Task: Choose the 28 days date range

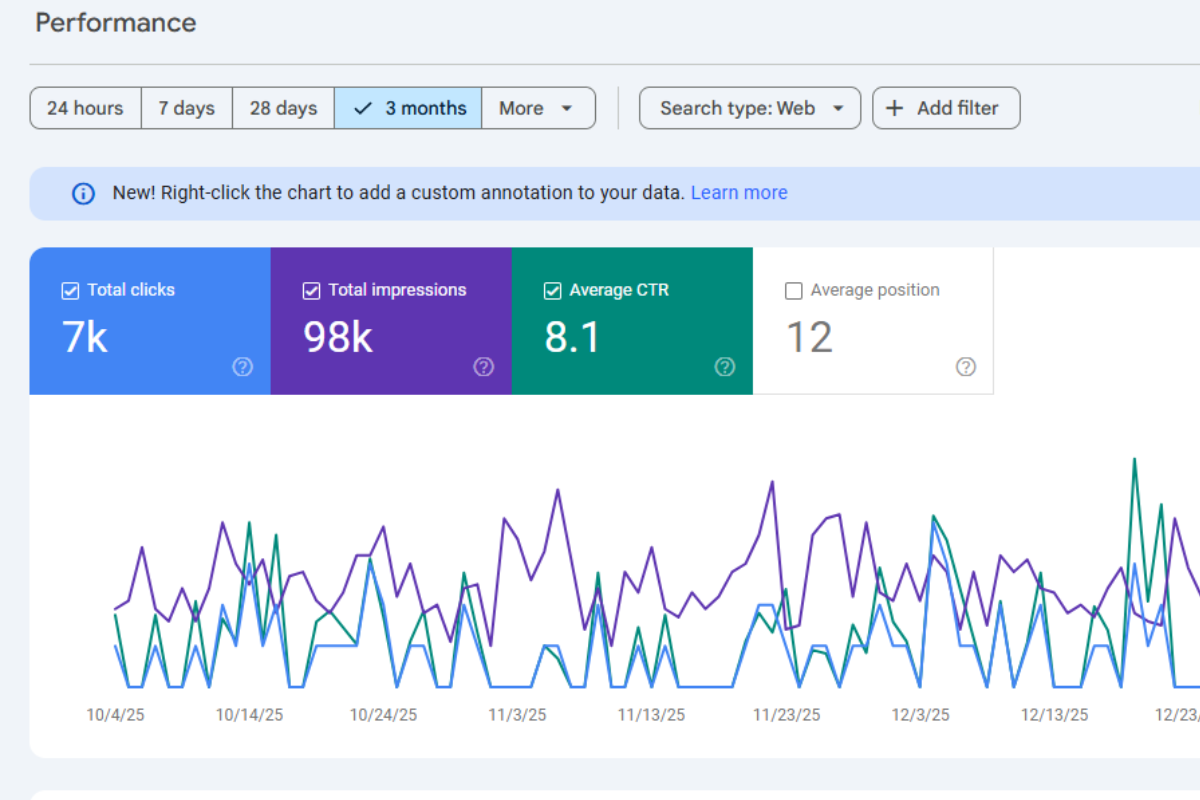Action: click(283, 108)
